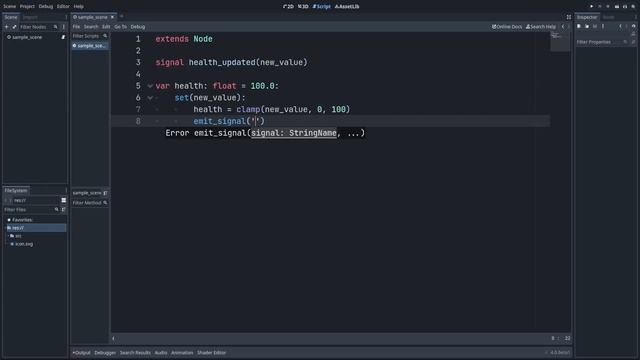This screenshot has width=640, height=360.
Task: Create a new resource in Inspector
Action: point(579,27)
